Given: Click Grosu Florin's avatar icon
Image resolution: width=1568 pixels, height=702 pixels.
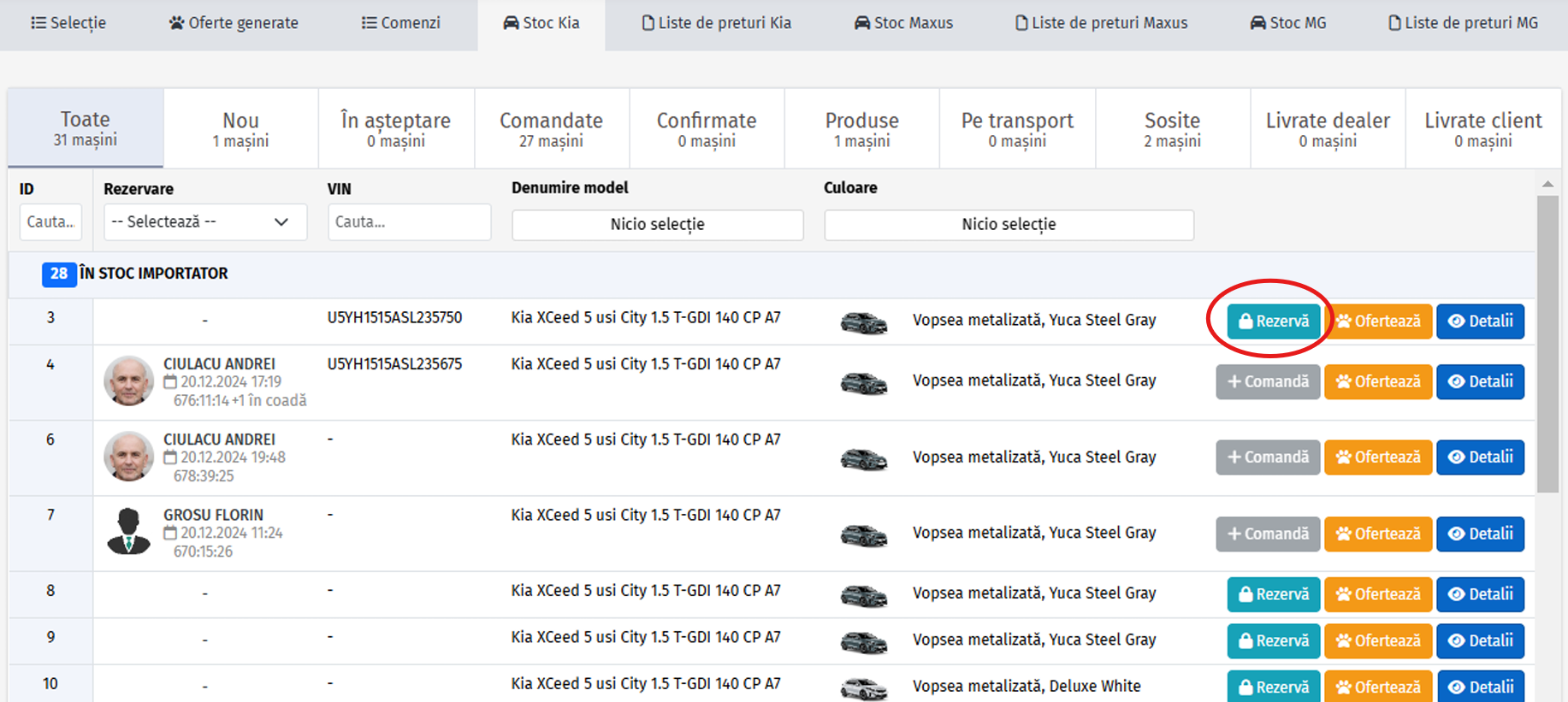Looking at the screenshot, I should 128,531.
